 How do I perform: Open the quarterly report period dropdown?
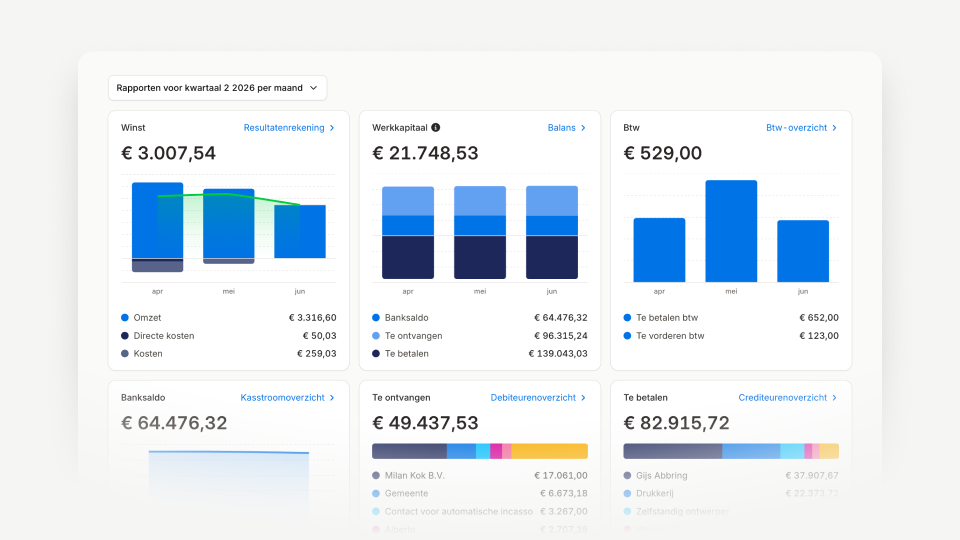pyautogui.click(x=217, y=88)
